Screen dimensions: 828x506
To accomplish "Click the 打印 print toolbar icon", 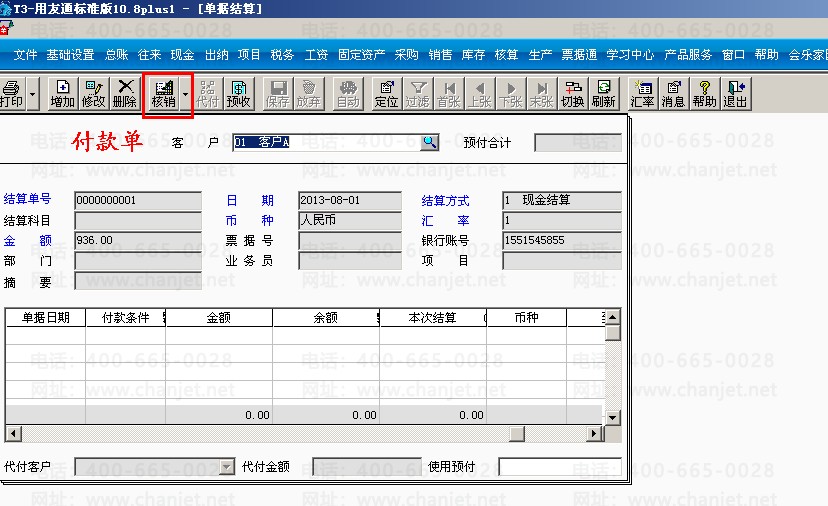I will pos(12,94).
